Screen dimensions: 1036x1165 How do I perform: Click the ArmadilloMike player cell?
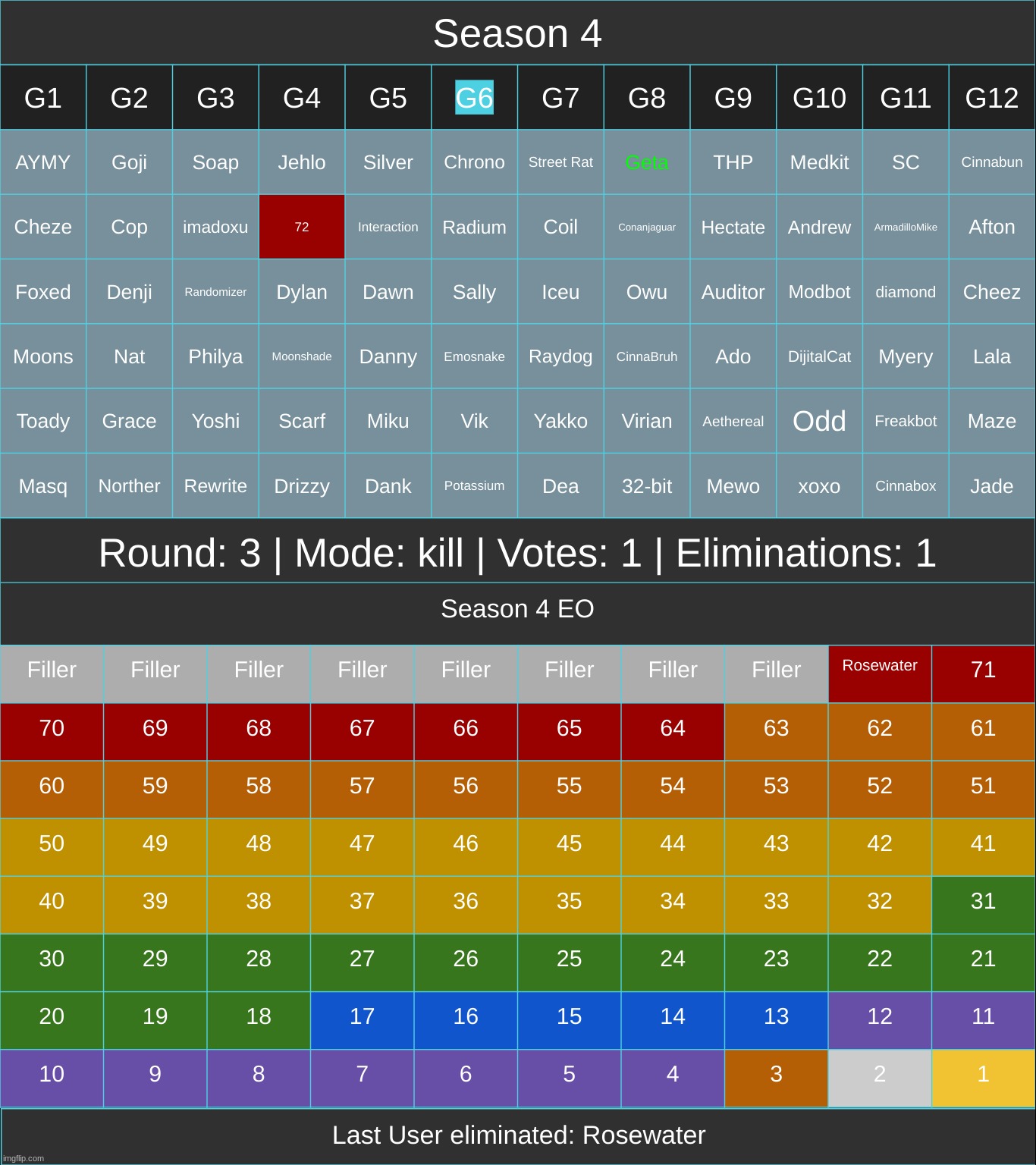pos(906,227)
